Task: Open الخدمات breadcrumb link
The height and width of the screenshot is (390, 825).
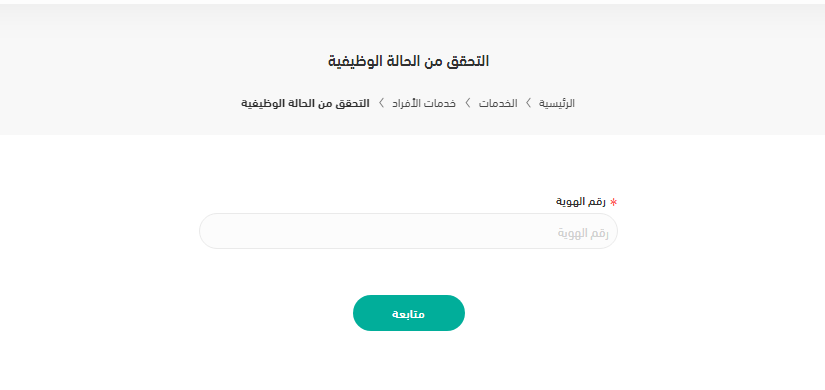Action: (x=498, y=103)
